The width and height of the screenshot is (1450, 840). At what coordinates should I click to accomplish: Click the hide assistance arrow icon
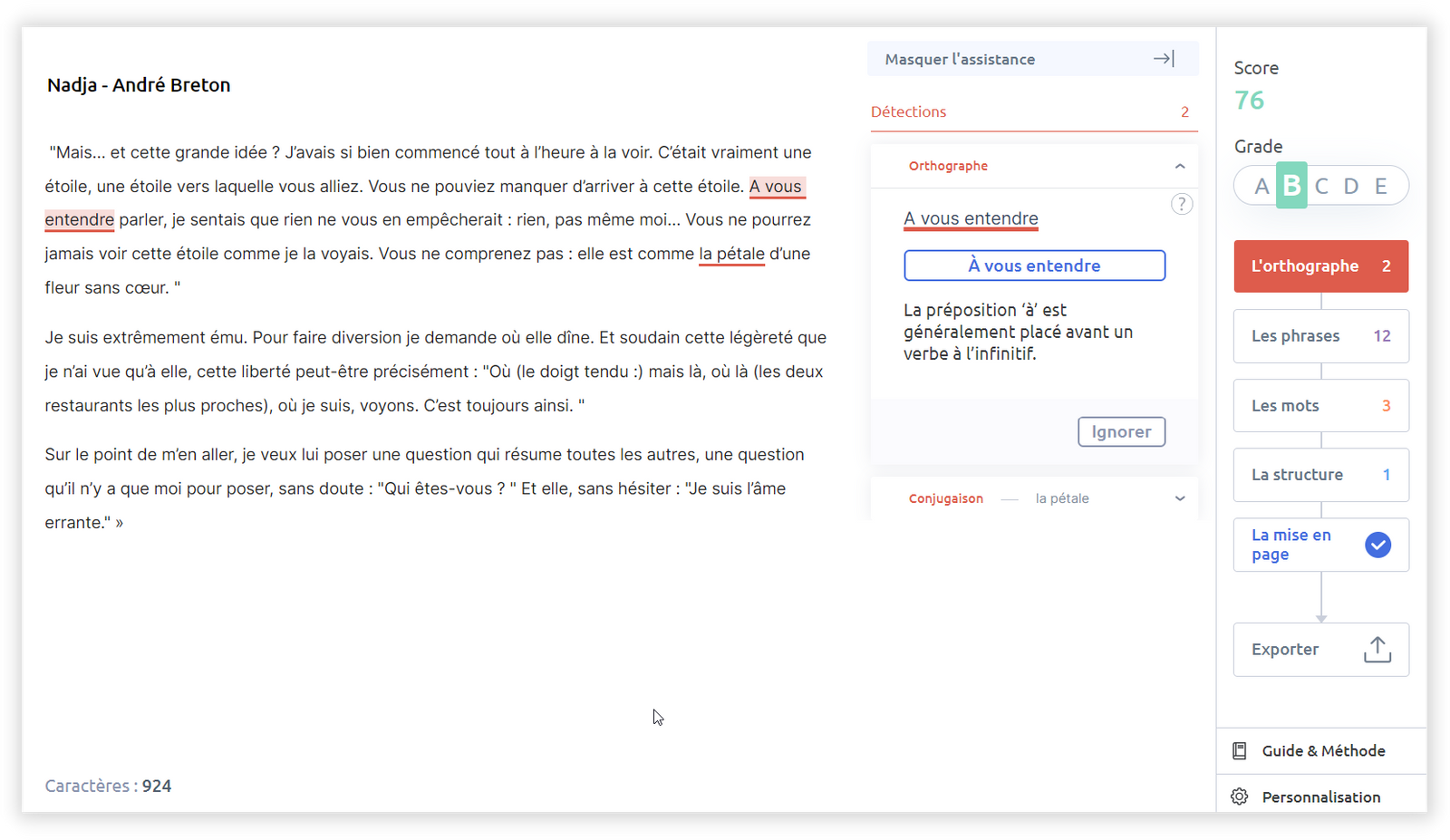[x=1164, y=59]
